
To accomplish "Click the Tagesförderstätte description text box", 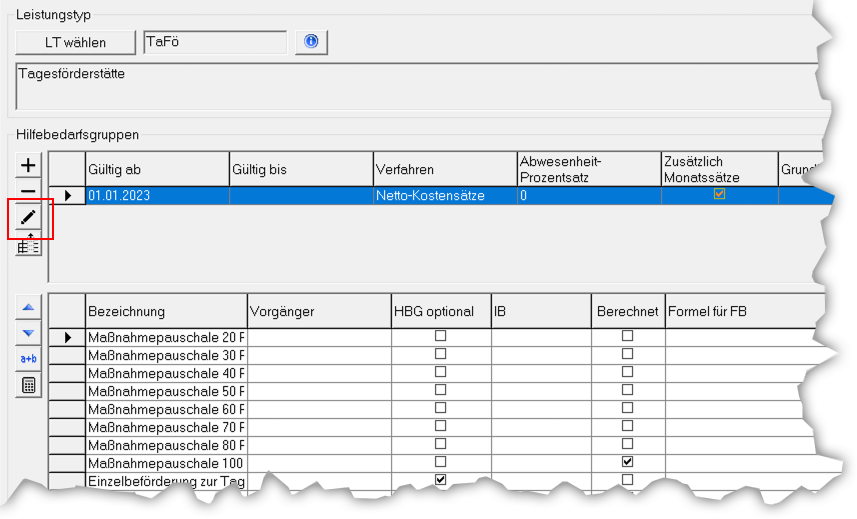I will [x=410, y=86].
